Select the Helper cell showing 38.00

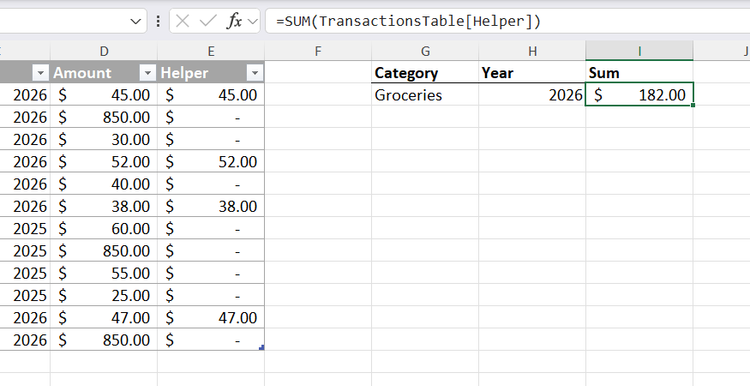[x=211, y=206]
